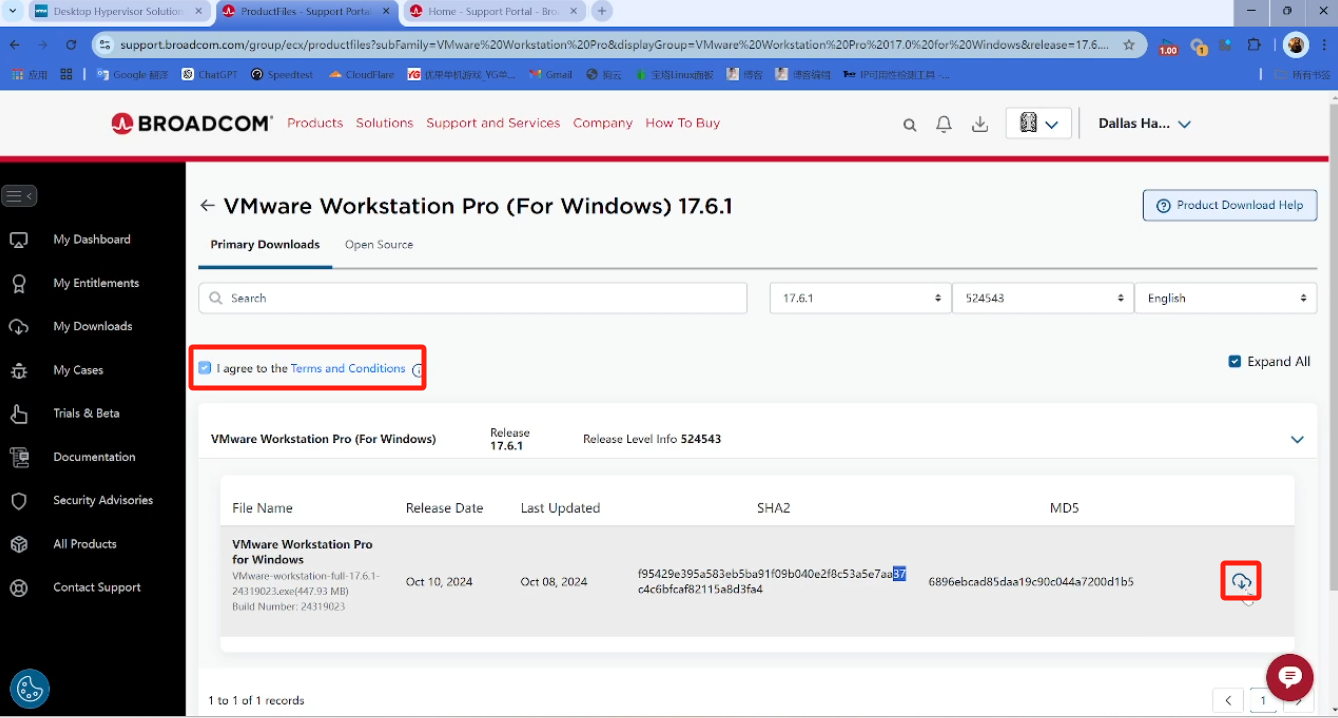Open My Entitlements ribbon icon
The image size is (1338, 718).
[x=19, y=283]
